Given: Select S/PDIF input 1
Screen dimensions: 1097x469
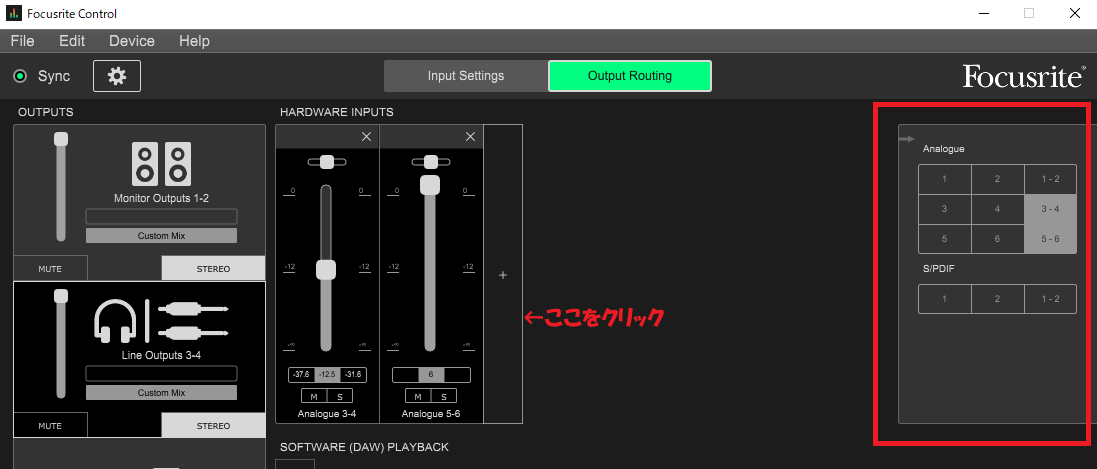Looking at the screenshot, I should [944, 299].
